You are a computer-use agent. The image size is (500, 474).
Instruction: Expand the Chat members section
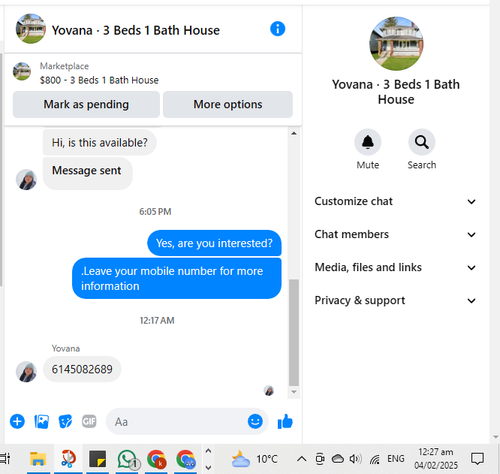click(x=395, y=234)
